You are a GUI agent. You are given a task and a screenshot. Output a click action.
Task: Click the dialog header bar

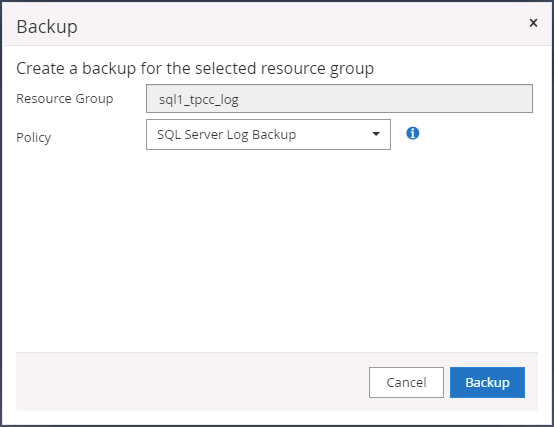click(x=277, y=24)
